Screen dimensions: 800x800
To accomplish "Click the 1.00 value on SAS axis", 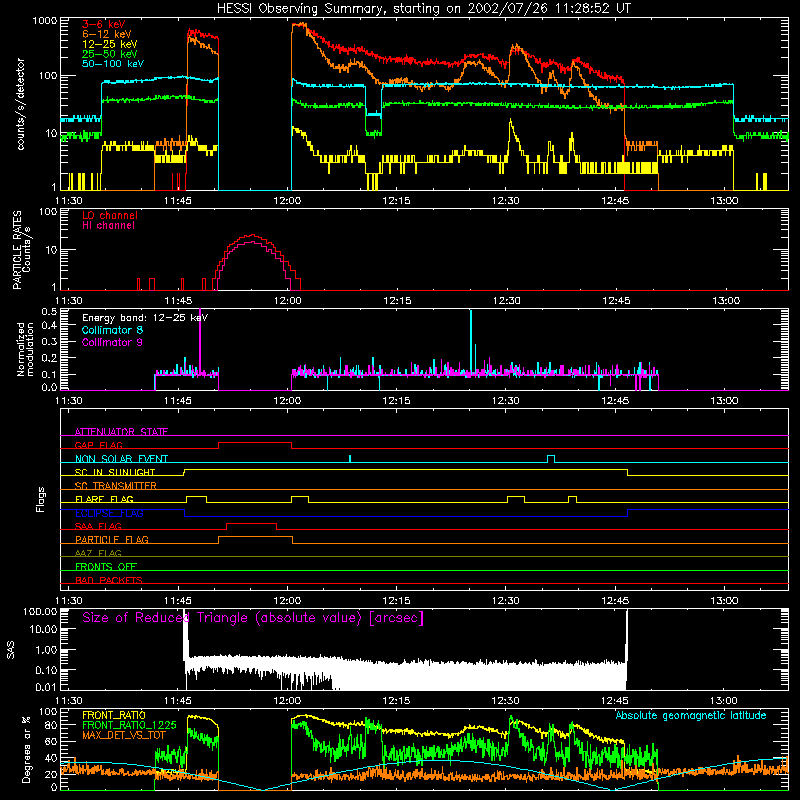I will click(46, 650).
